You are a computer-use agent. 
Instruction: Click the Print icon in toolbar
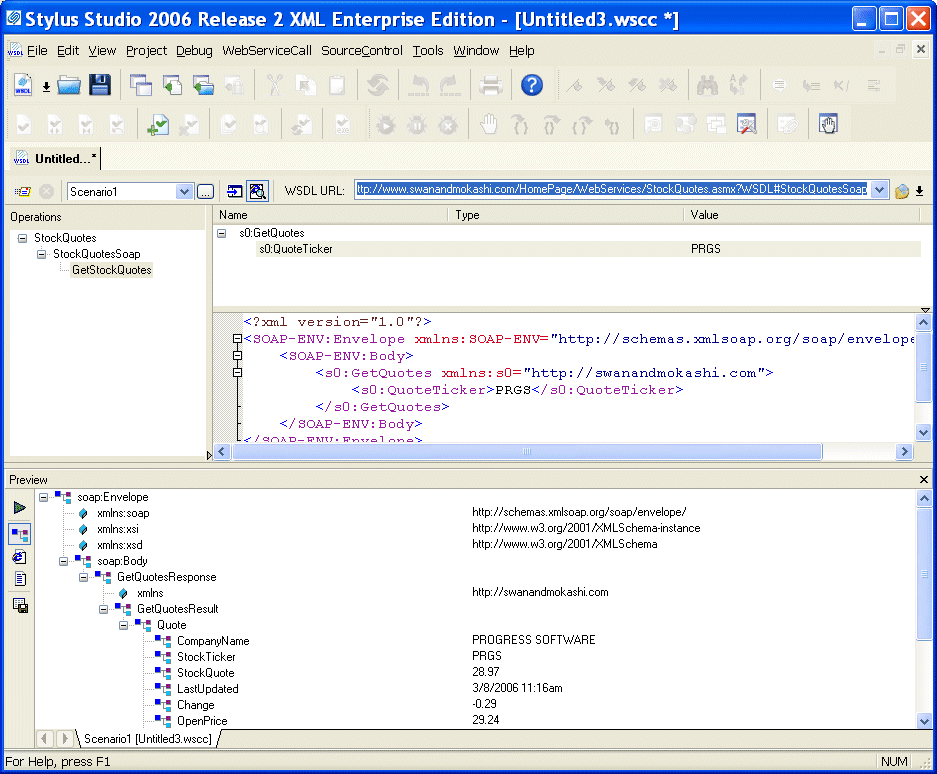(490, 86)
